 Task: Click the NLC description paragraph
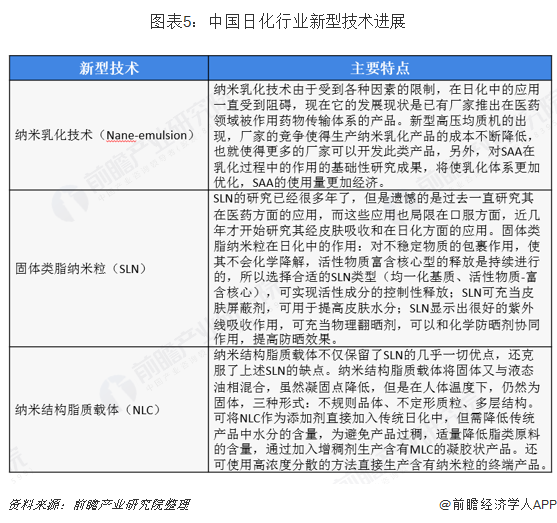pyautogui.click(x=380, y=410)
